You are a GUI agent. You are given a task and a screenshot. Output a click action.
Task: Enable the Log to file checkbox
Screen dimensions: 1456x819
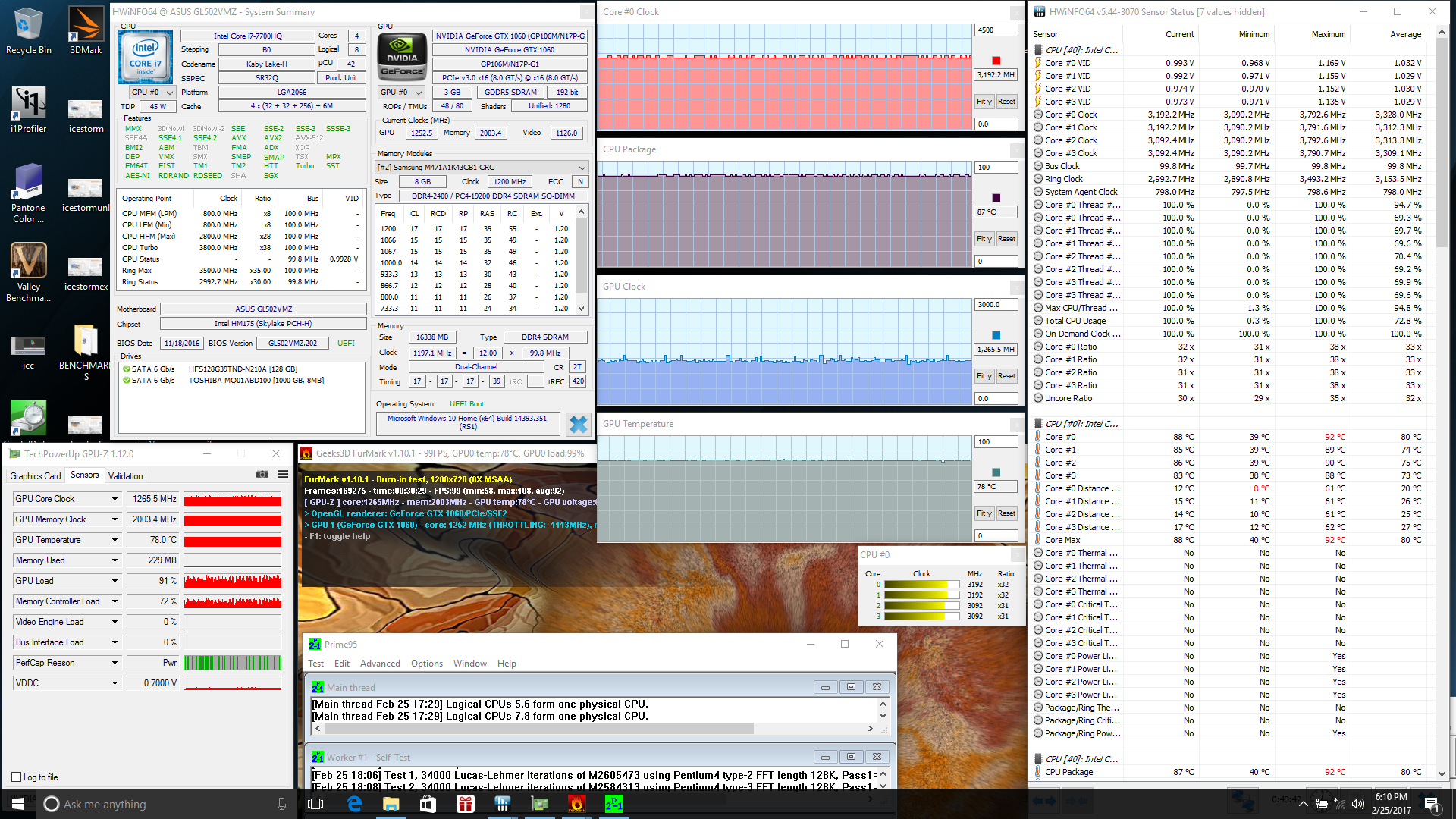point(17,777)
